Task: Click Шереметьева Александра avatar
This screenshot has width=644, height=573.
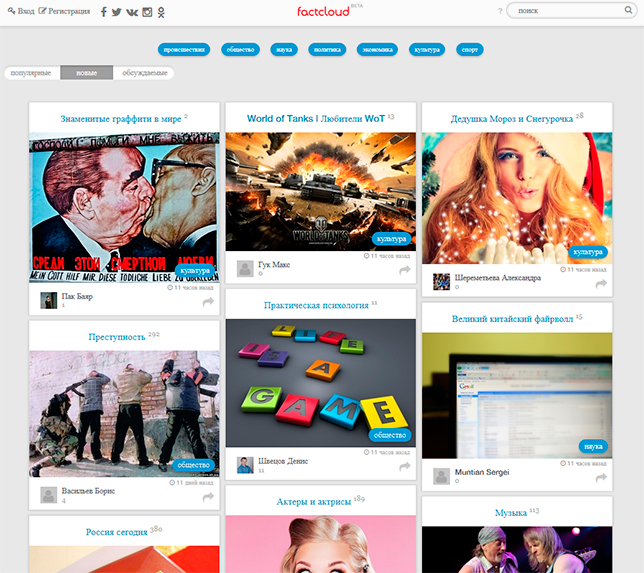Action: click(x=442, y=282)
